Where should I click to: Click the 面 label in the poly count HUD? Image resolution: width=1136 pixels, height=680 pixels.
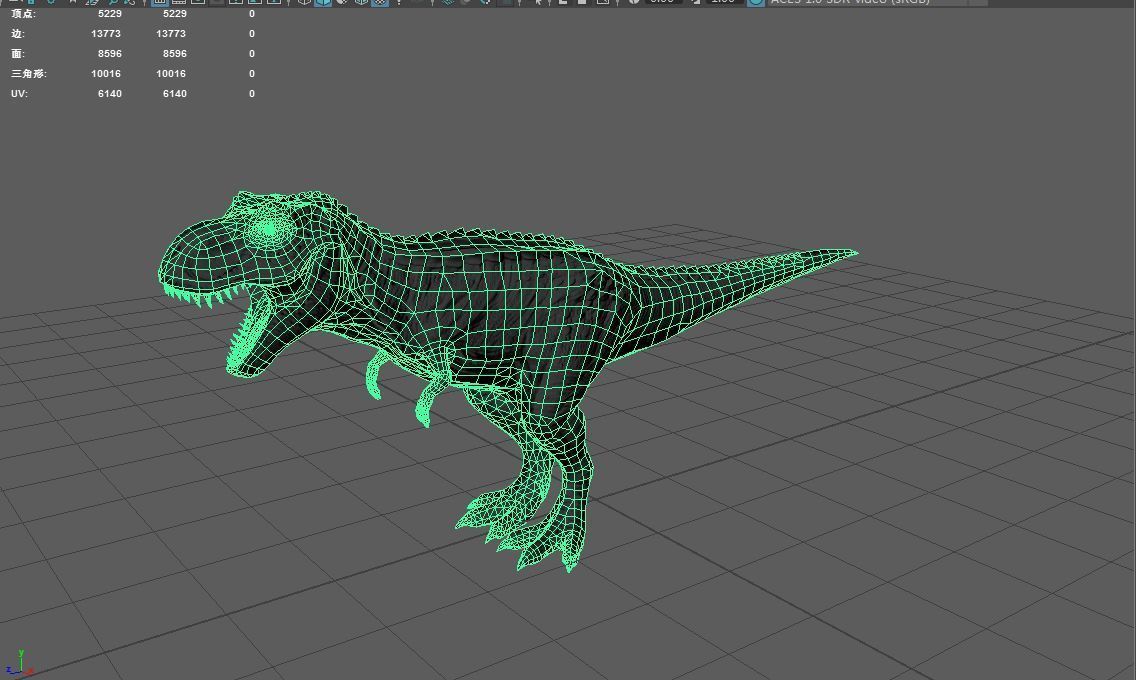pos(18,54)
